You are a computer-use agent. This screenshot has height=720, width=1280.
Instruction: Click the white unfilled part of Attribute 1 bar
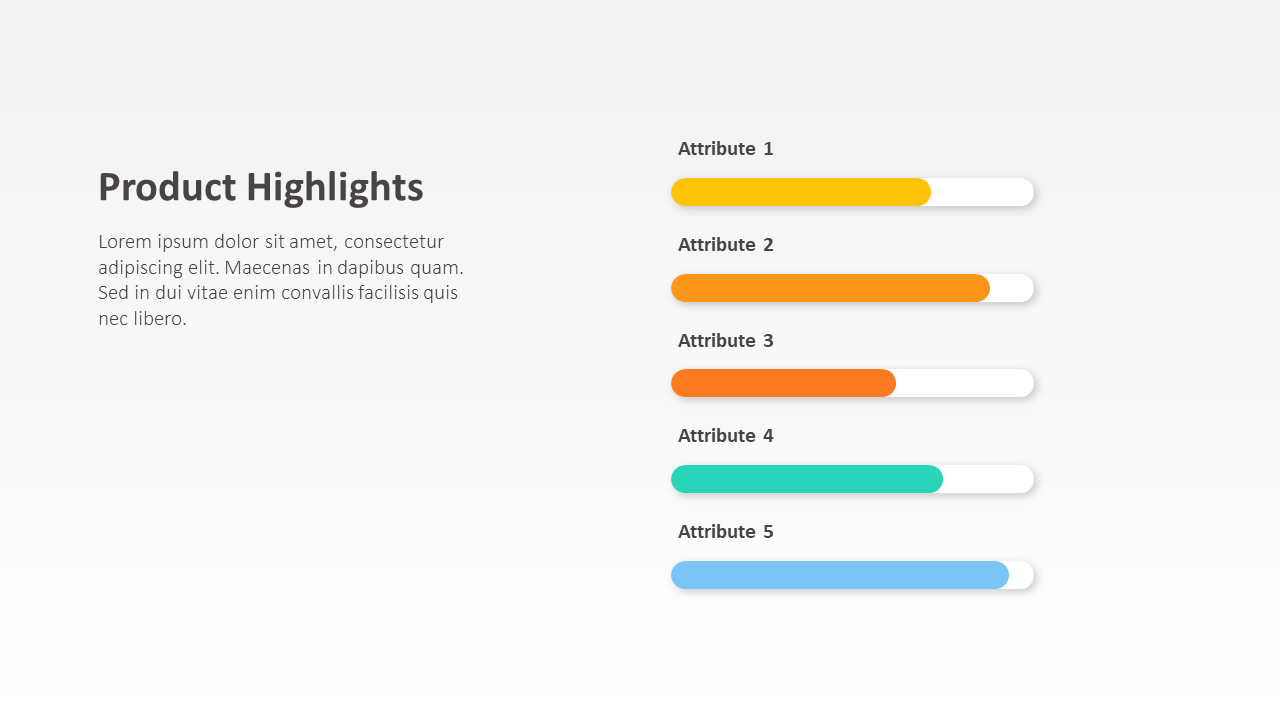tap(982, 192)
